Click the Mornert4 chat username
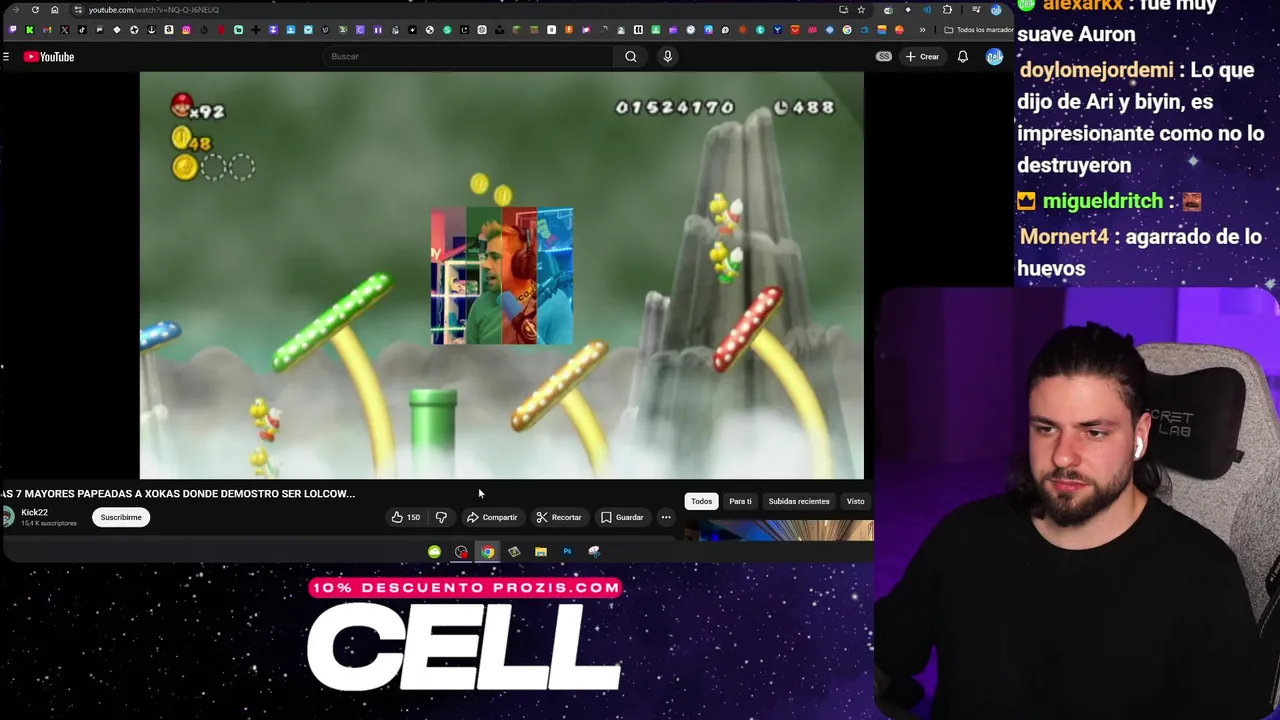This screenshot has width=1280, height=720. pos(1063,237)
